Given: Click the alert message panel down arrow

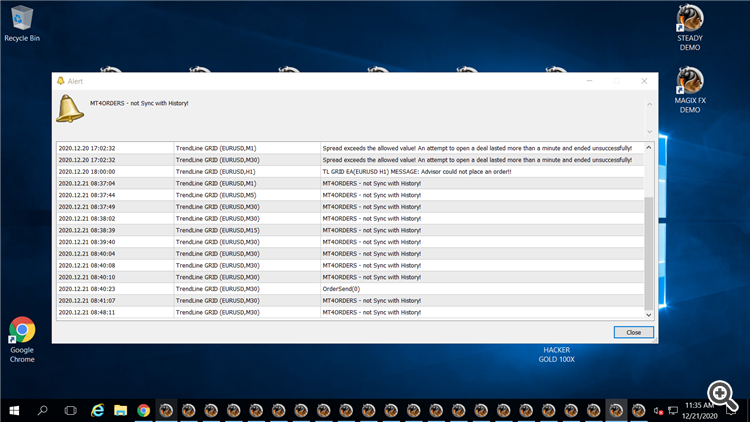Looking at the screenshot, I should pyautogui.click(x=649, y=132).
